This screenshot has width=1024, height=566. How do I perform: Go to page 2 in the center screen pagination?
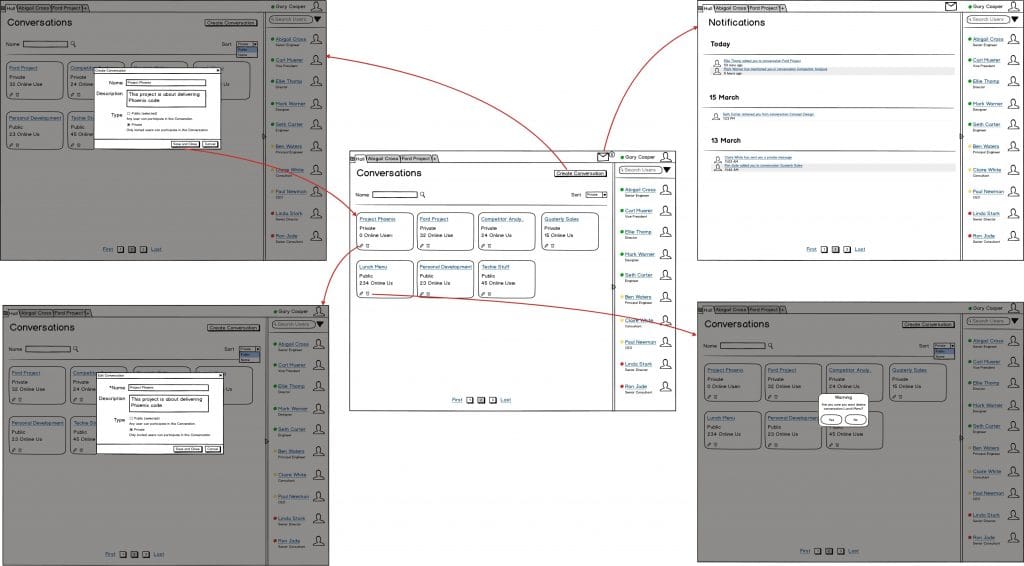(x=481, y=400)
